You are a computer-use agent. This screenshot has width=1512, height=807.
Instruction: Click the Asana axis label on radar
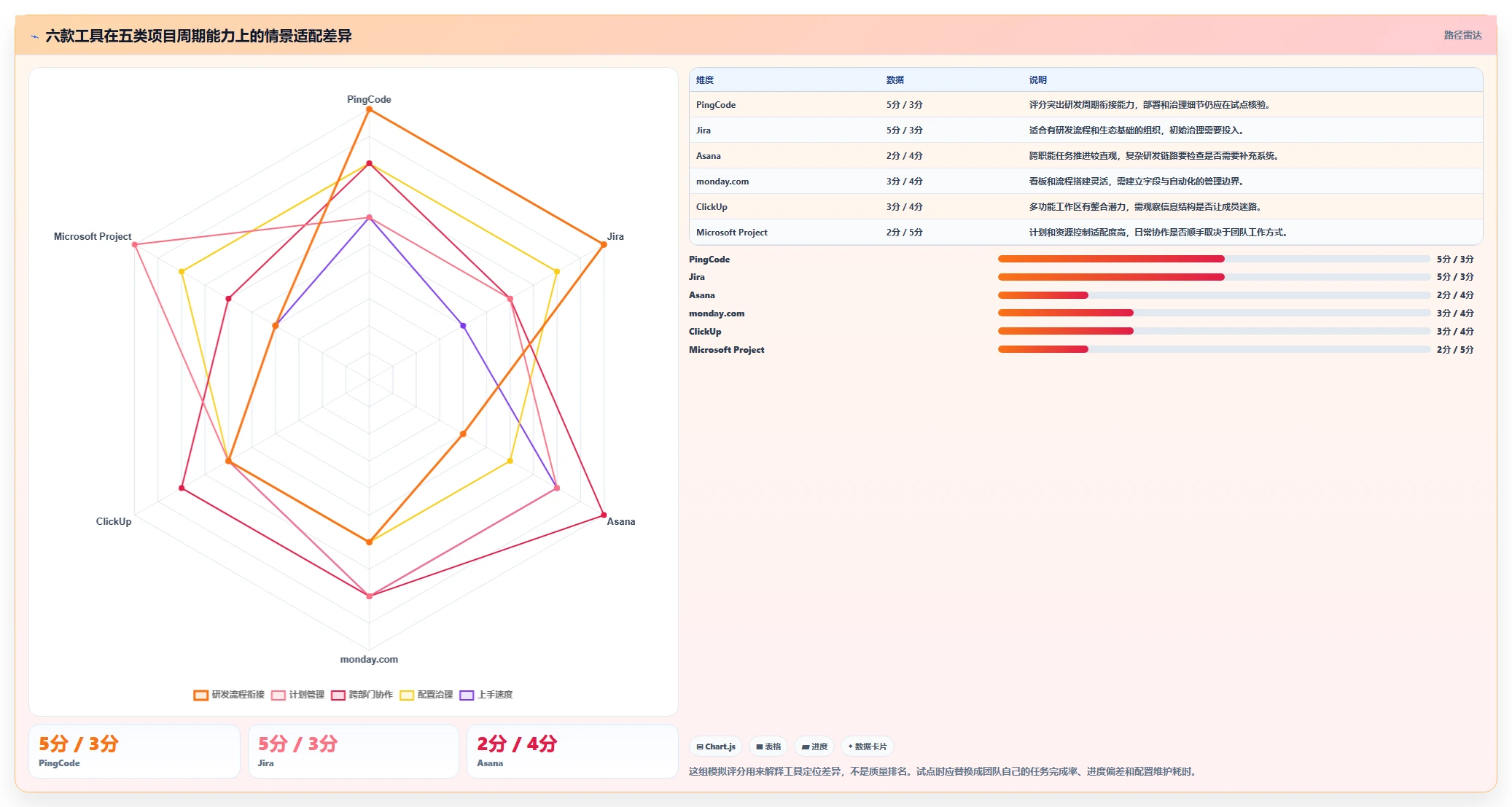tap(621, 521)
